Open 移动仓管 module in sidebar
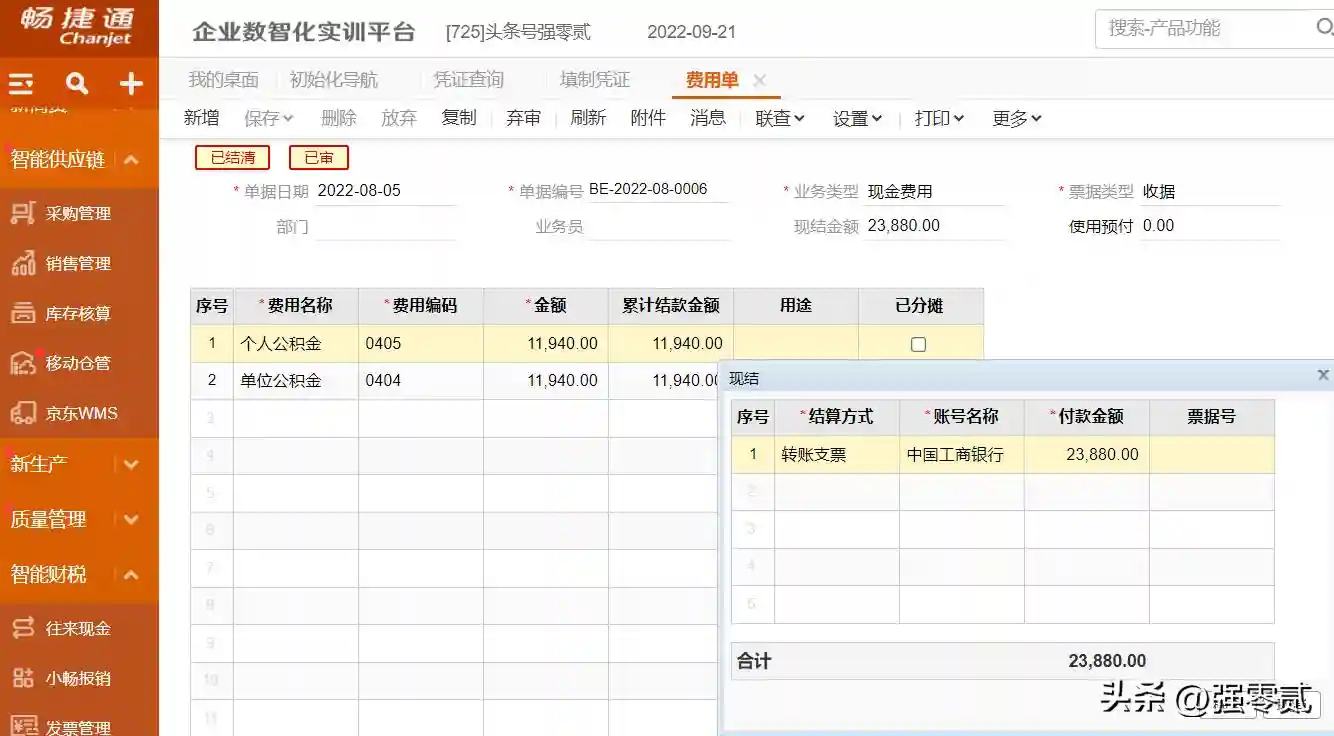Screen dimensions: 1334x736 [77, 363]
